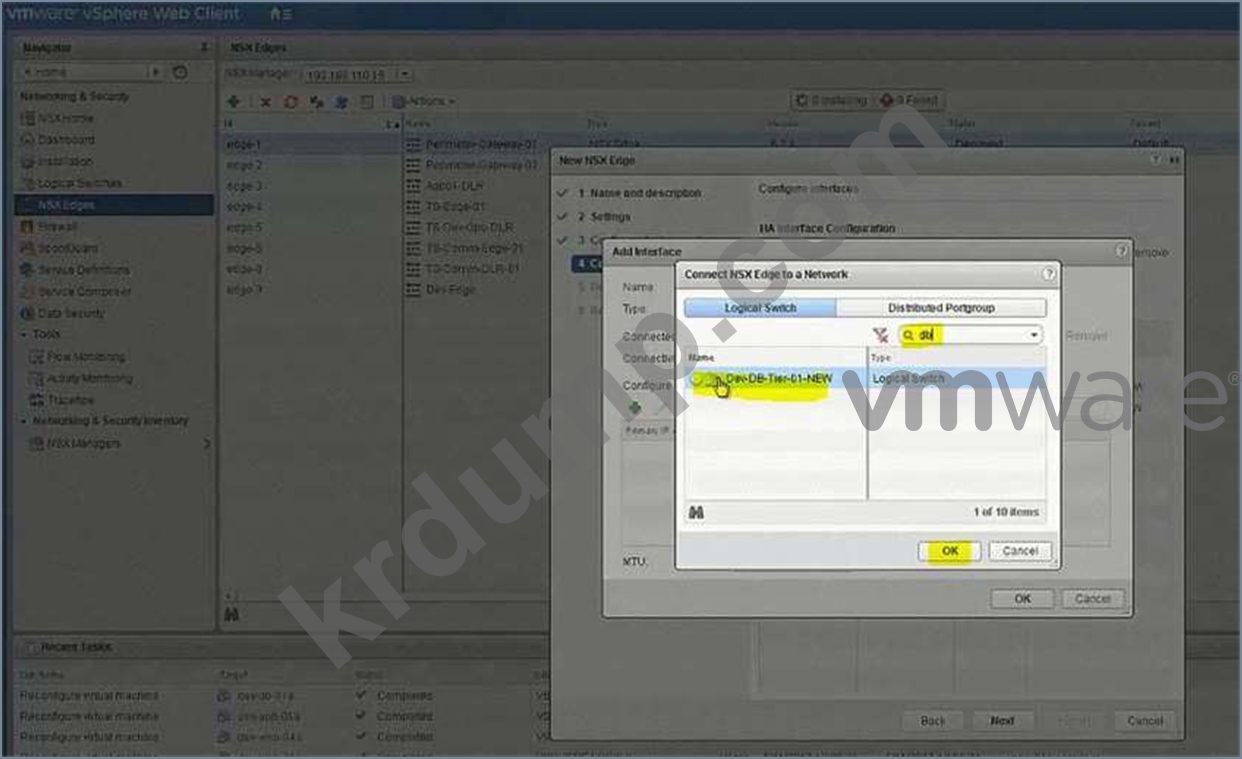This screenshot has height=759, width=1242.
Task: Sort the network list by Name column
Action: pos(775,357)
